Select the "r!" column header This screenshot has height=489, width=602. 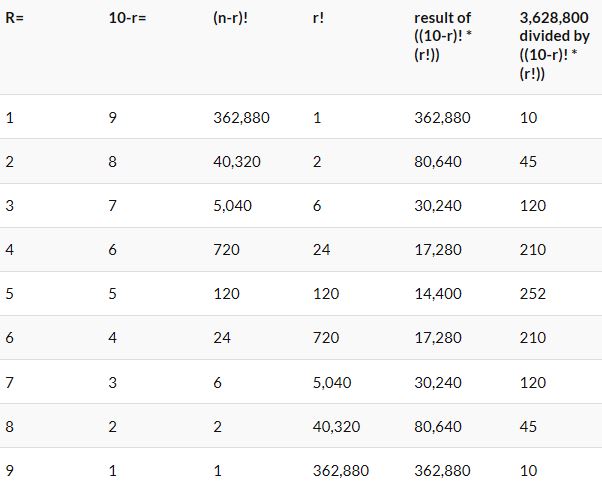pyautogui.click(x=319, y=18)
